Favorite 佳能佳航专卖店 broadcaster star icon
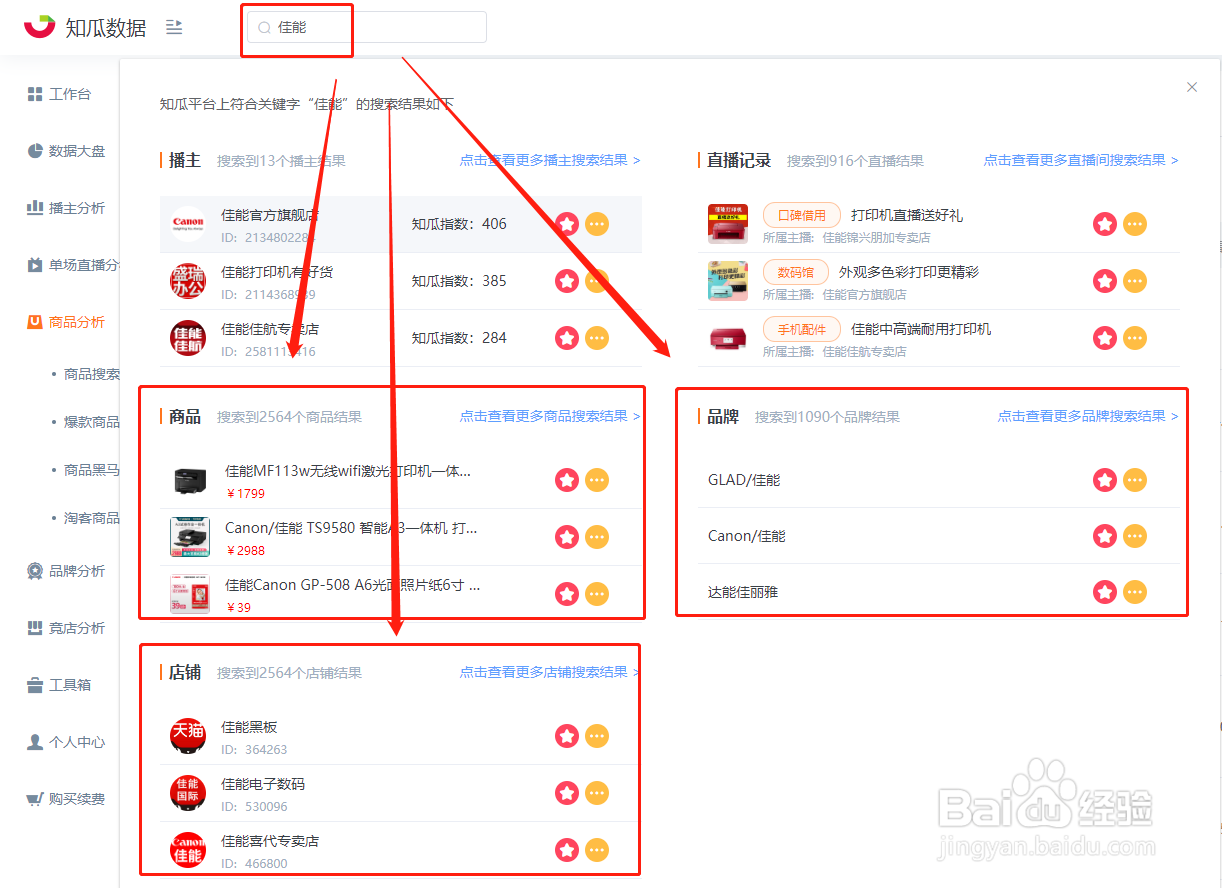Viewport: 1222px width, 888px height. pos(567,338)
